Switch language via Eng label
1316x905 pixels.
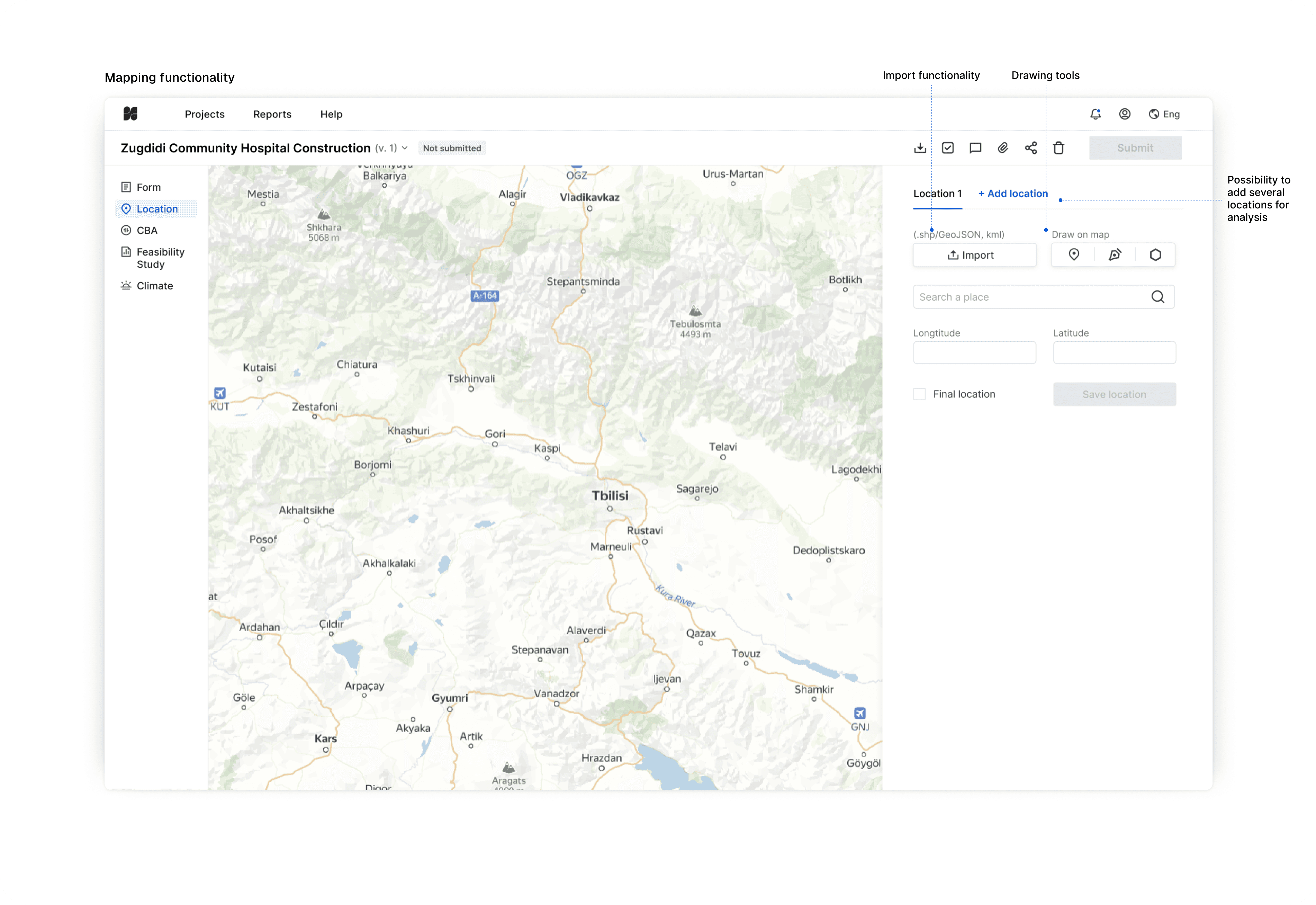pos(1171,114)
